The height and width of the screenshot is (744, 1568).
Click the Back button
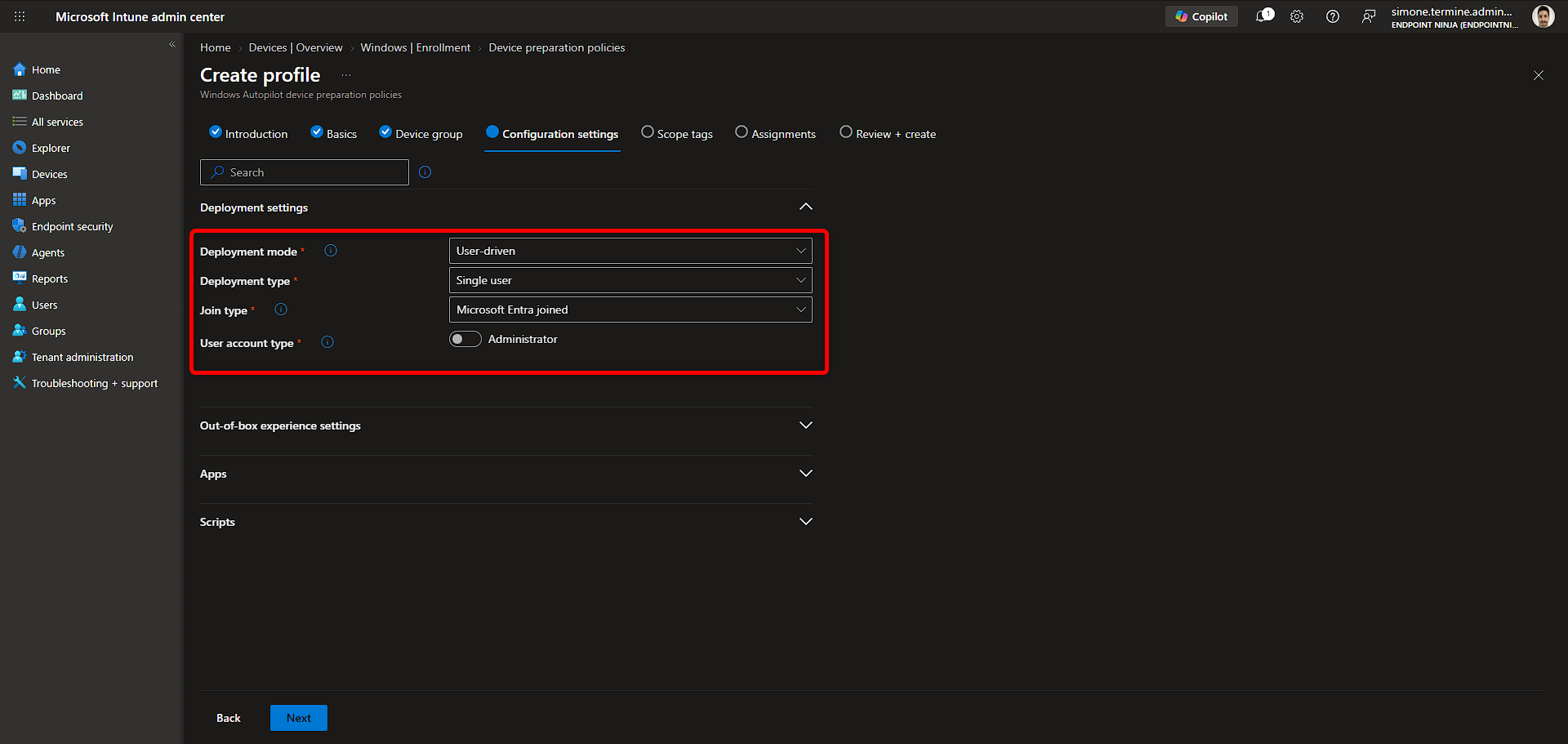tap(229, 718)
